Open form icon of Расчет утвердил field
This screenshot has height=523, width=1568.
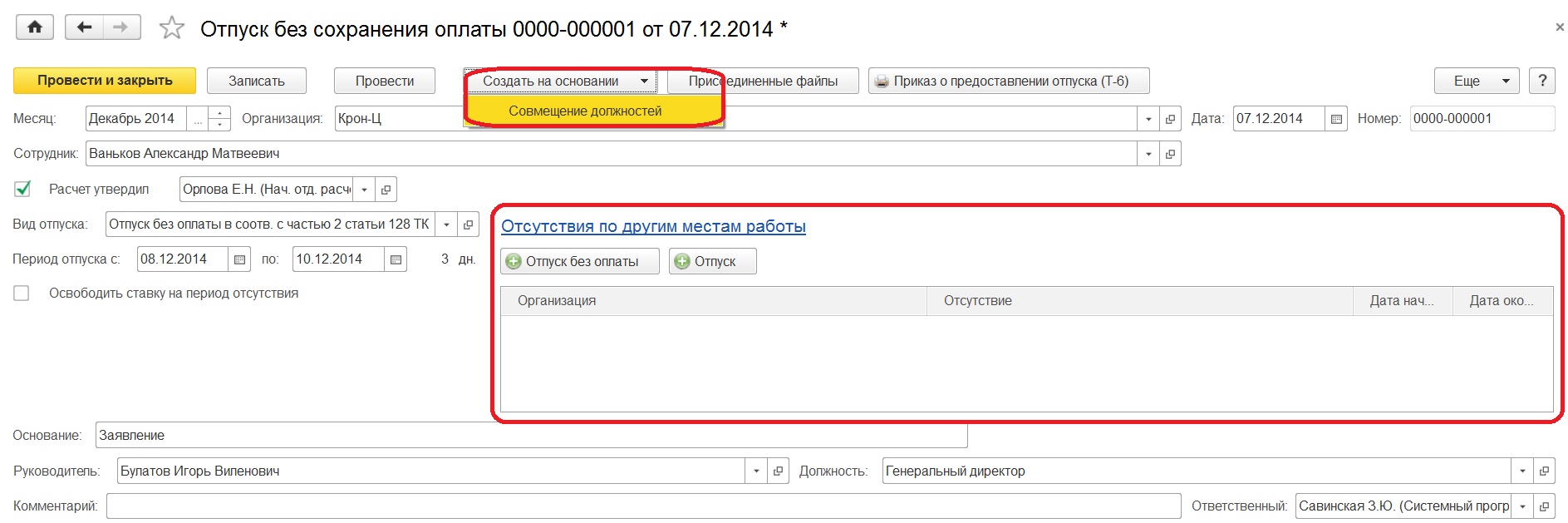[386, 190]
